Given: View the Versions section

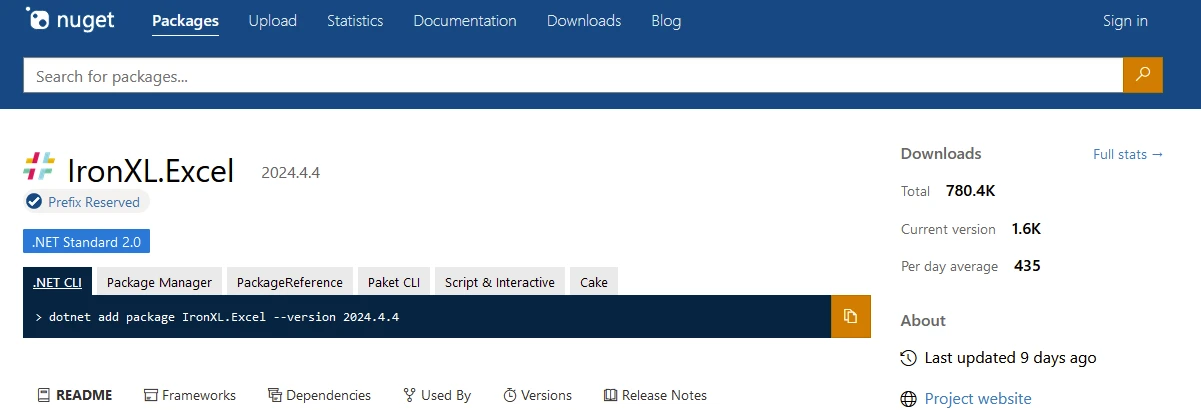Looking at the screenshot, I should point(538,395).
